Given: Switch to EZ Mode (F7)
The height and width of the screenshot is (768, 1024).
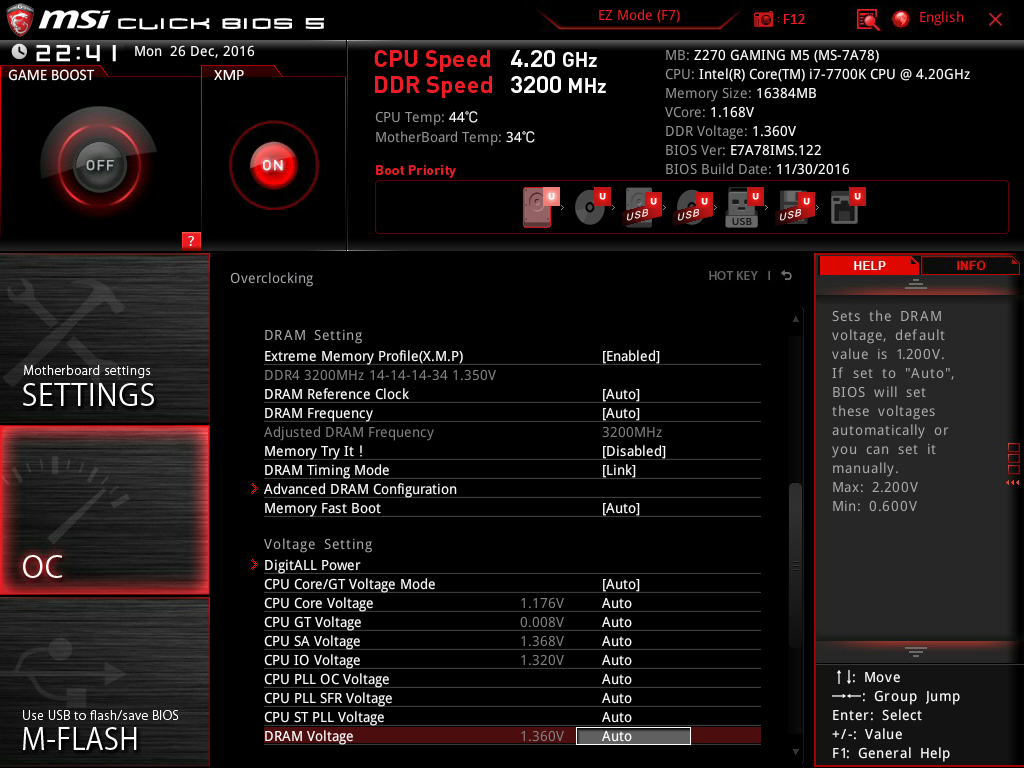Looking at the screenshot, I should tap(639, 16).
